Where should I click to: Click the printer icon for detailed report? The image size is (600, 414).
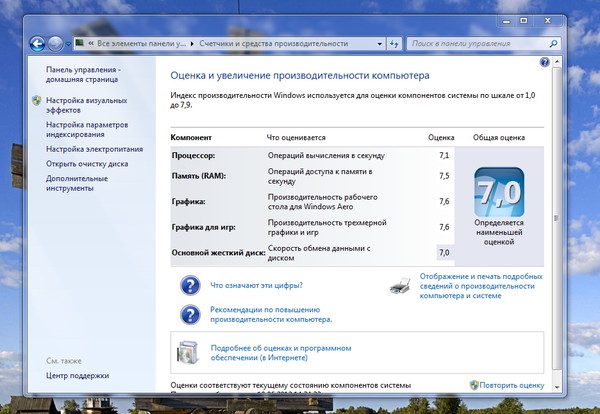click(400, 285)
